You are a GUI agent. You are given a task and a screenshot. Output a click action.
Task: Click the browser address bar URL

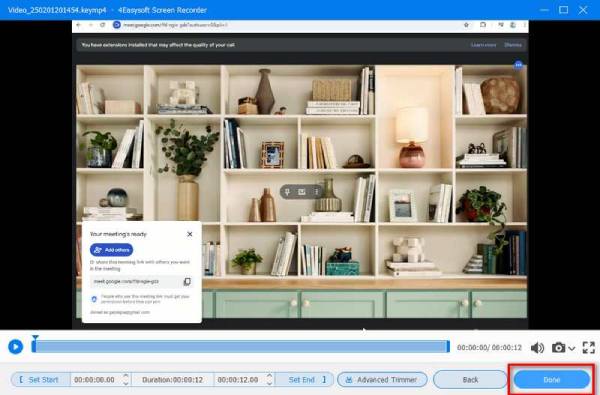pos(175,25)
